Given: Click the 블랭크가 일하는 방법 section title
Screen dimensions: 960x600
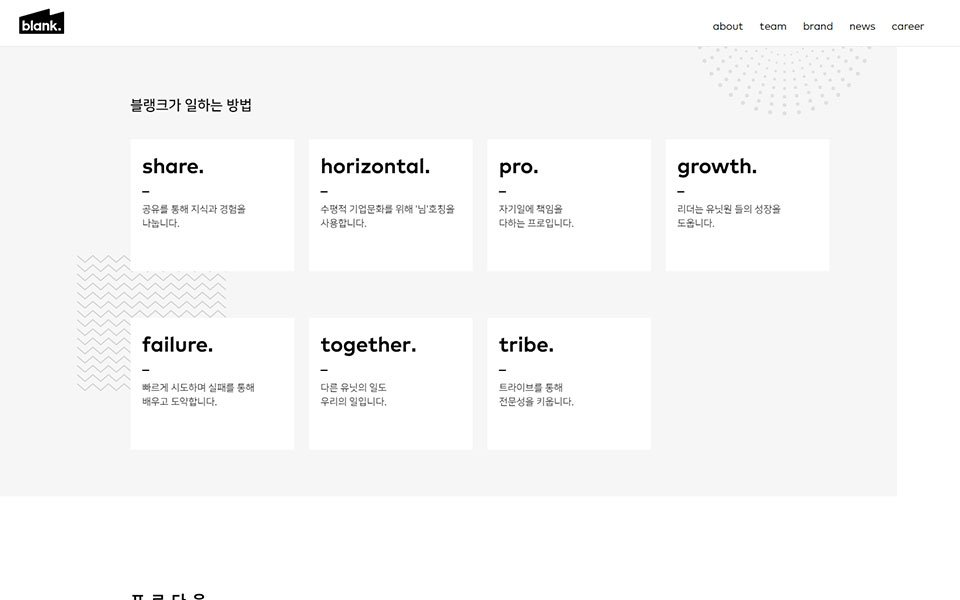Looking at the screenshot, I should pos(191,105).
